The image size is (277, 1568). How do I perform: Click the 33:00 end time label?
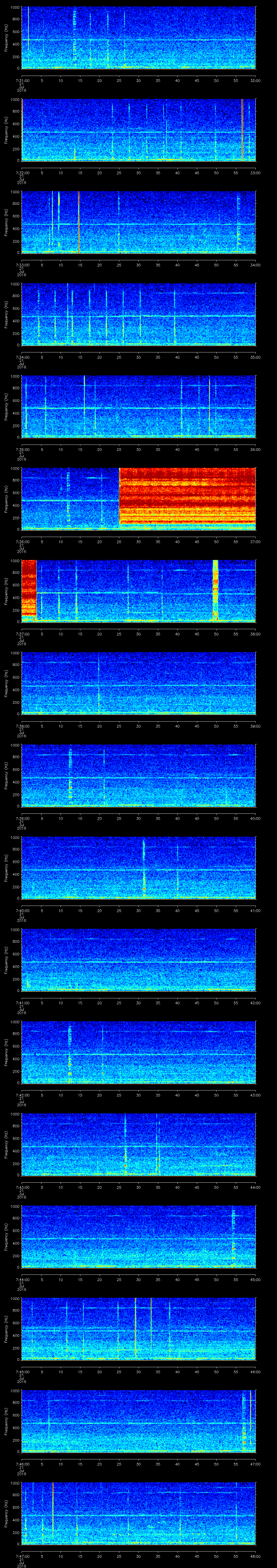[255, 173]
